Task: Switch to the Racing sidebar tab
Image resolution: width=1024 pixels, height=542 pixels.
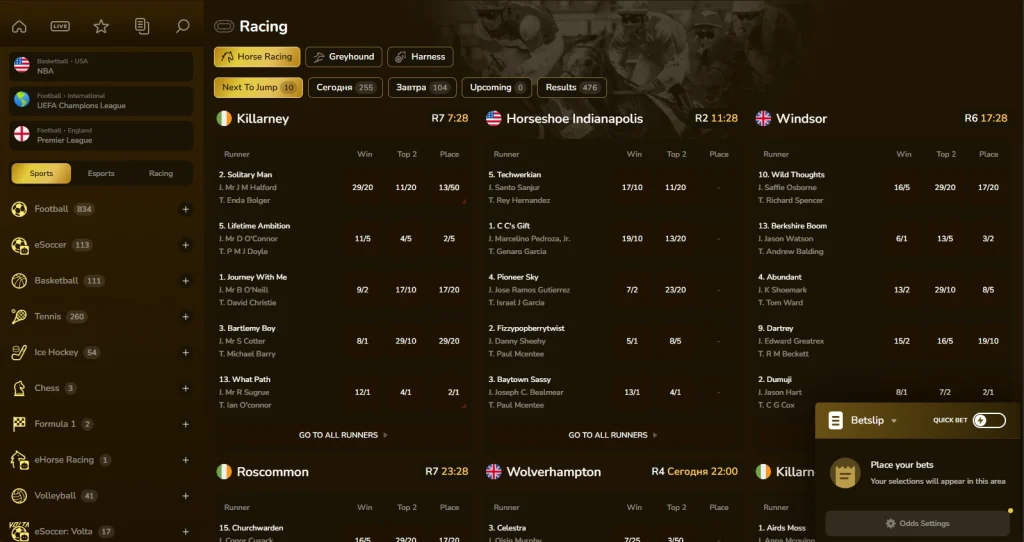Action: coord(161,173)
